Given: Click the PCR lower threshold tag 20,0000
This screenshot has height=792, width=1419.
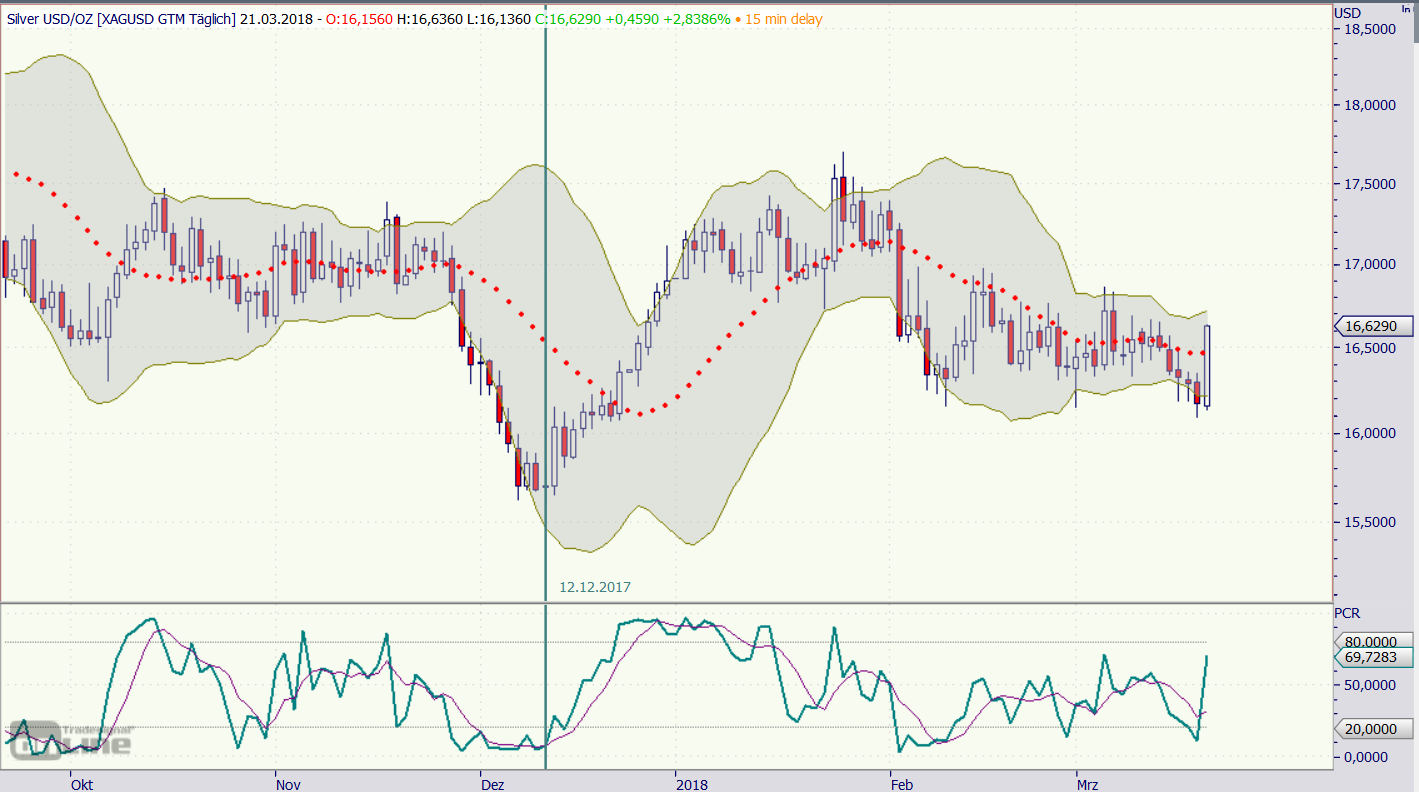Looking at the screenshot, I should (x=1372, y=728).
